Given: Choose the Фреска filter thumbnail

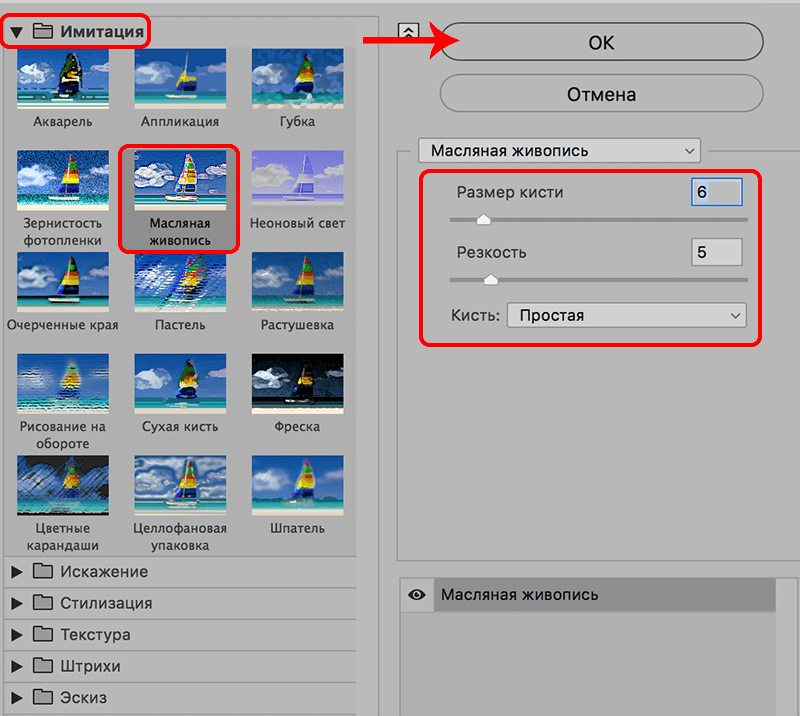Looking at the screenshot, I should click(x=297, y=383).
